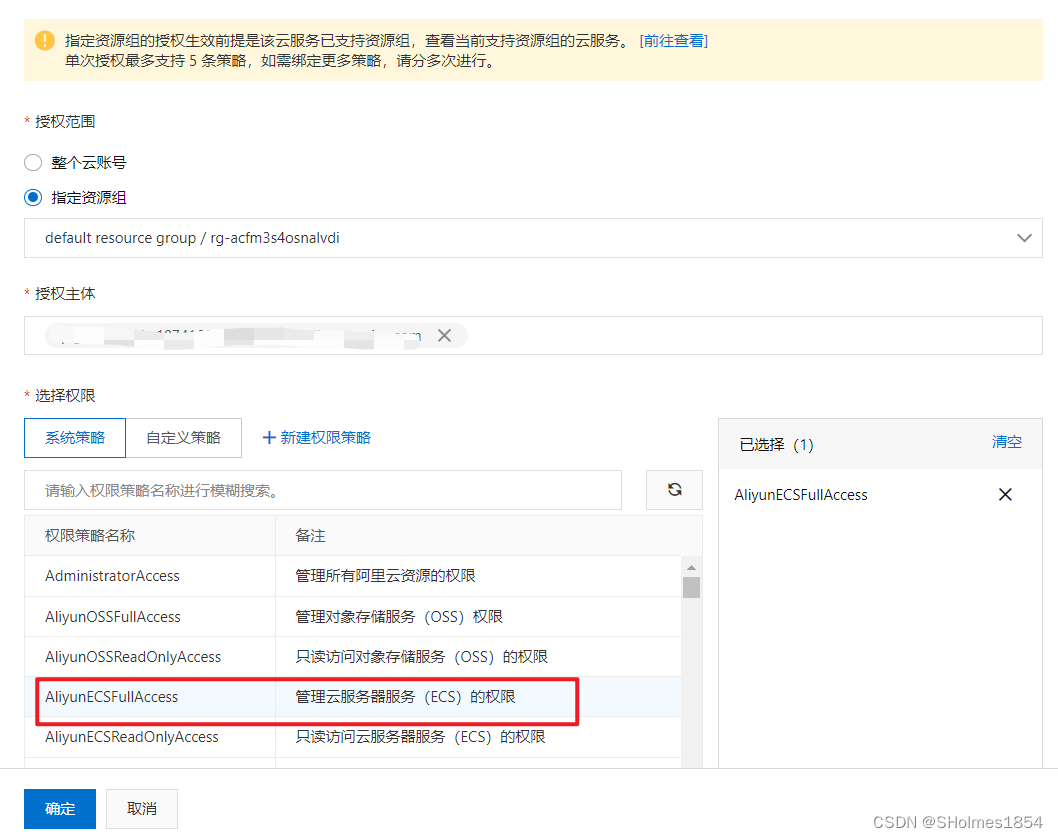1058x838 pixels.
Task: Open the default resource group dropdown
Action: 533,238
